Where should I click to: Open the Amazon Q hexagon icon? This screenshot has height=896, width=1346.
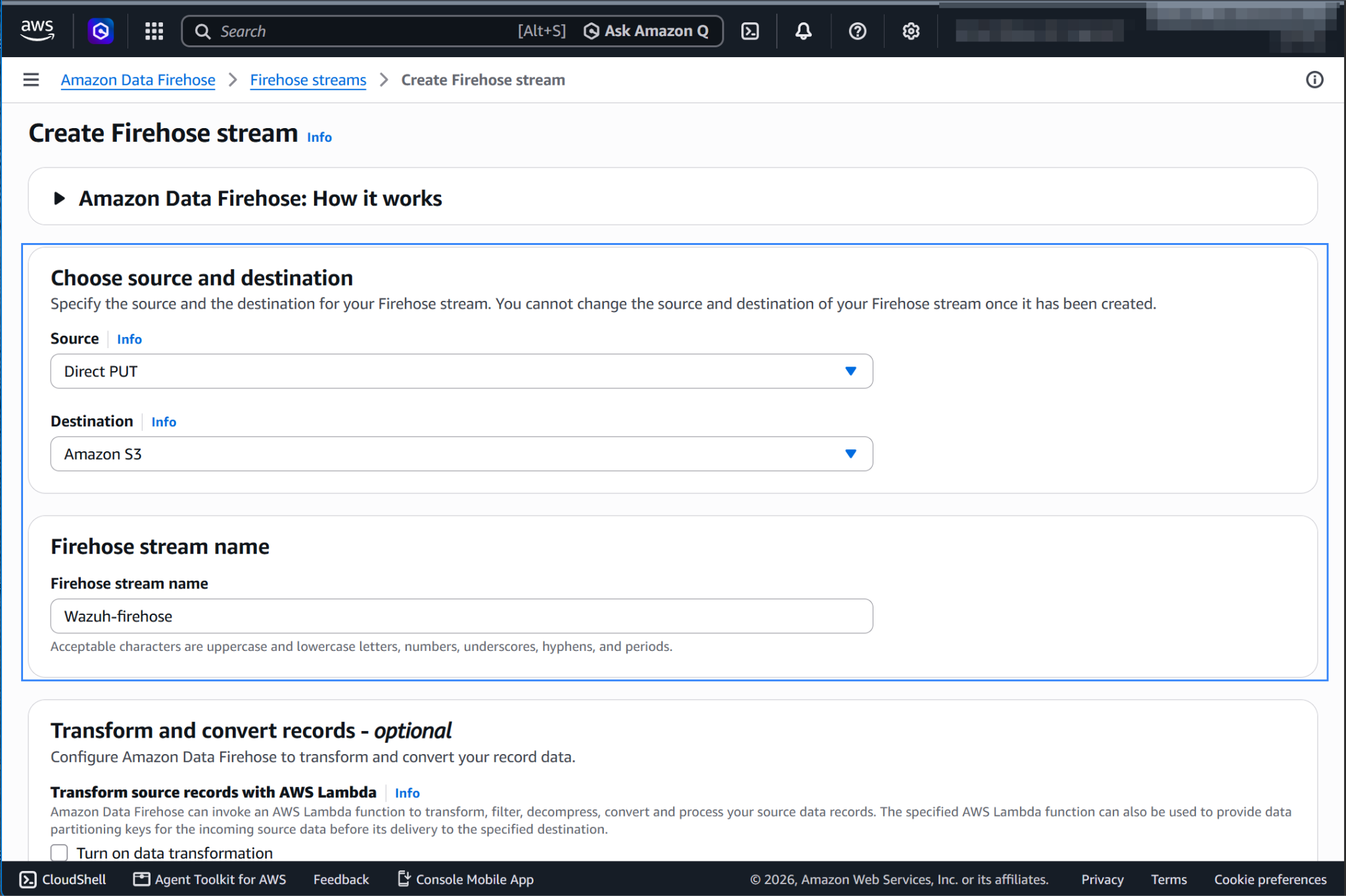101,31
